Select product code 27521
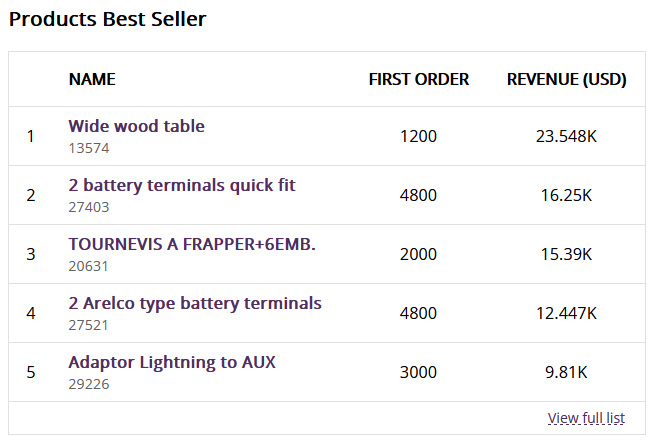The width and height of the screenshot is (654, 444). [88, 325]
